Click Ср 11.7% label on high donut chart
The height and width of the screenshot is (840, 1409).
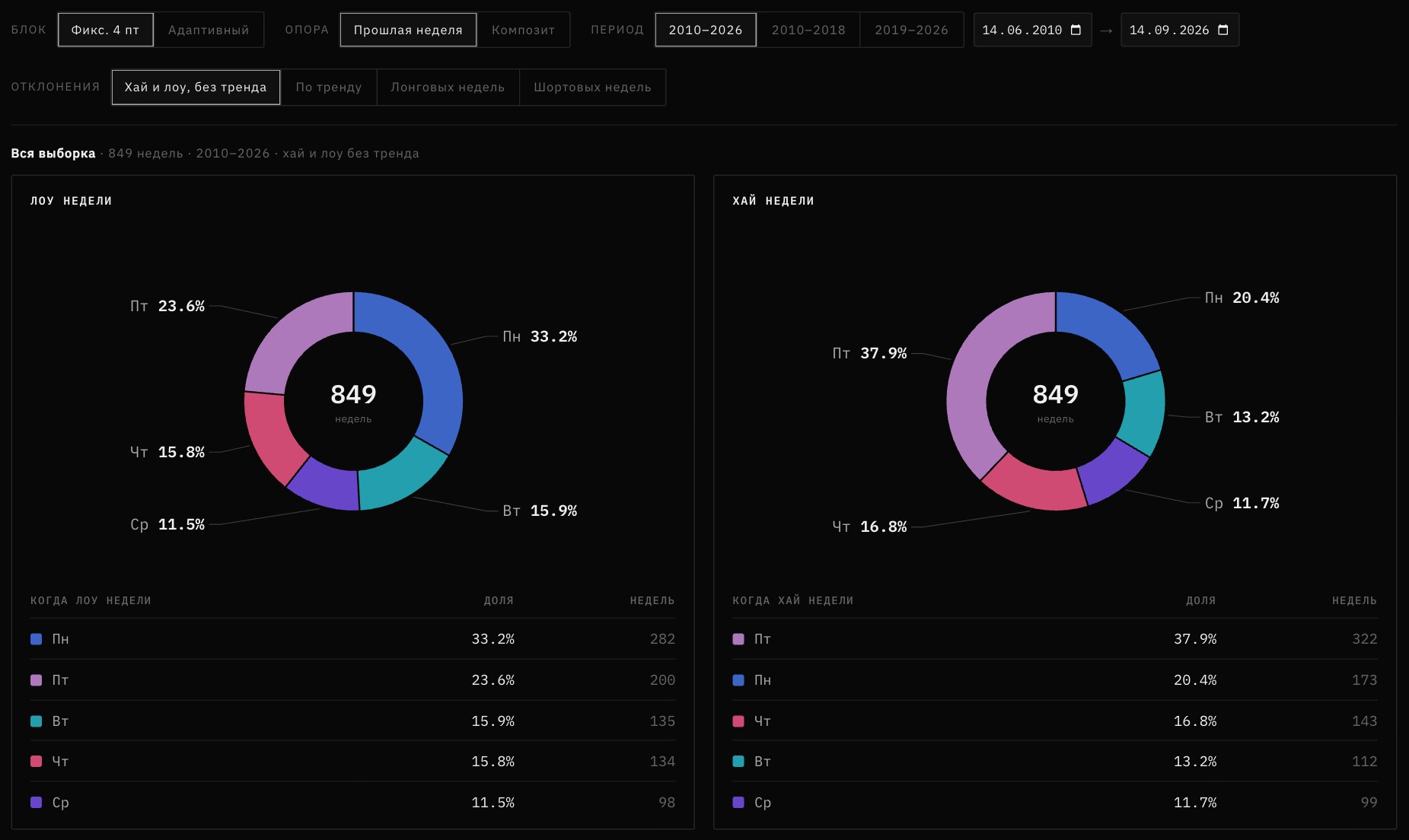(x=1242, y=503)
